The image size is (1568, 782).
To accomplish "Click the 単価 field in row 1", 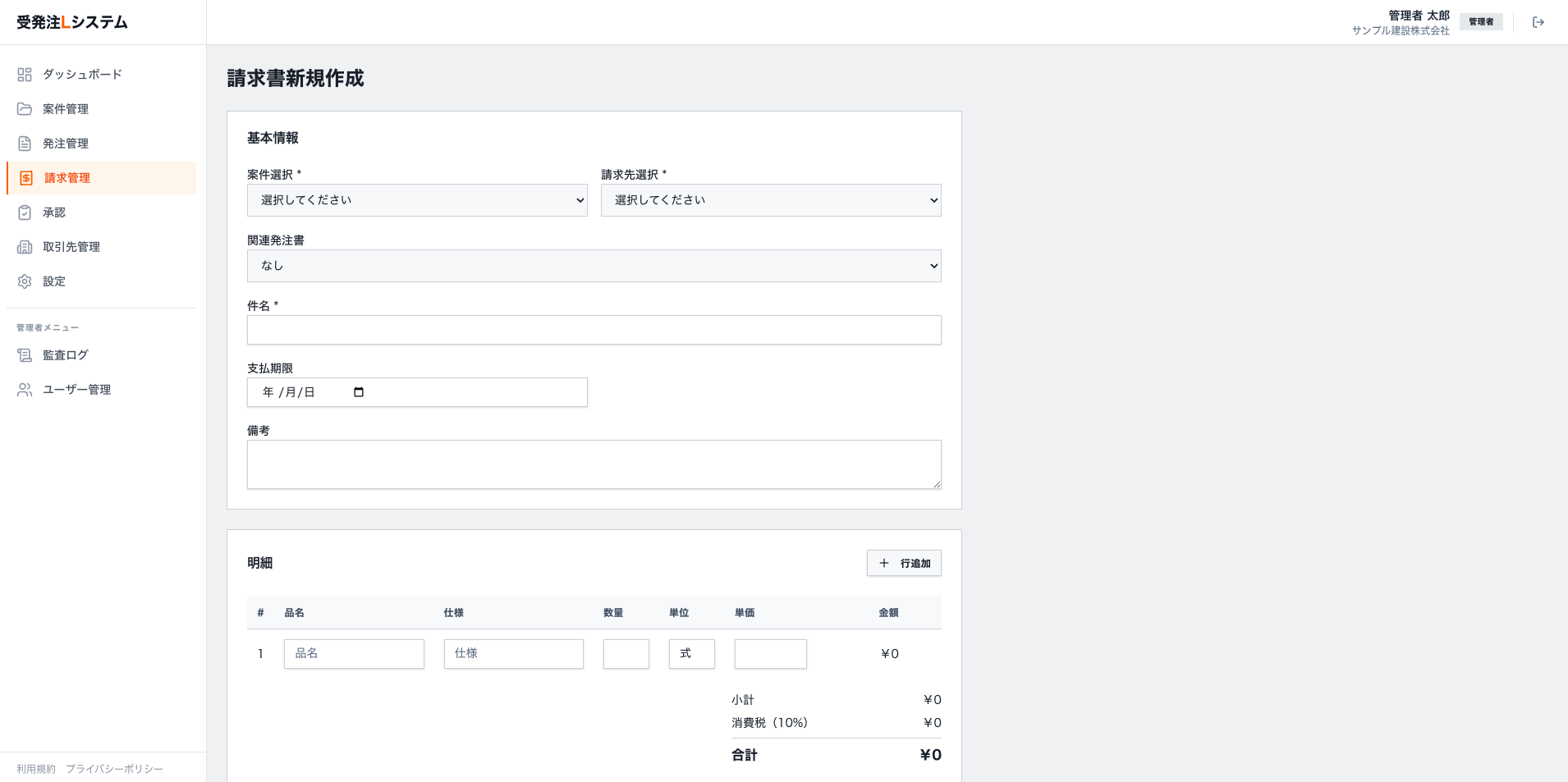I will pos(771,654).
